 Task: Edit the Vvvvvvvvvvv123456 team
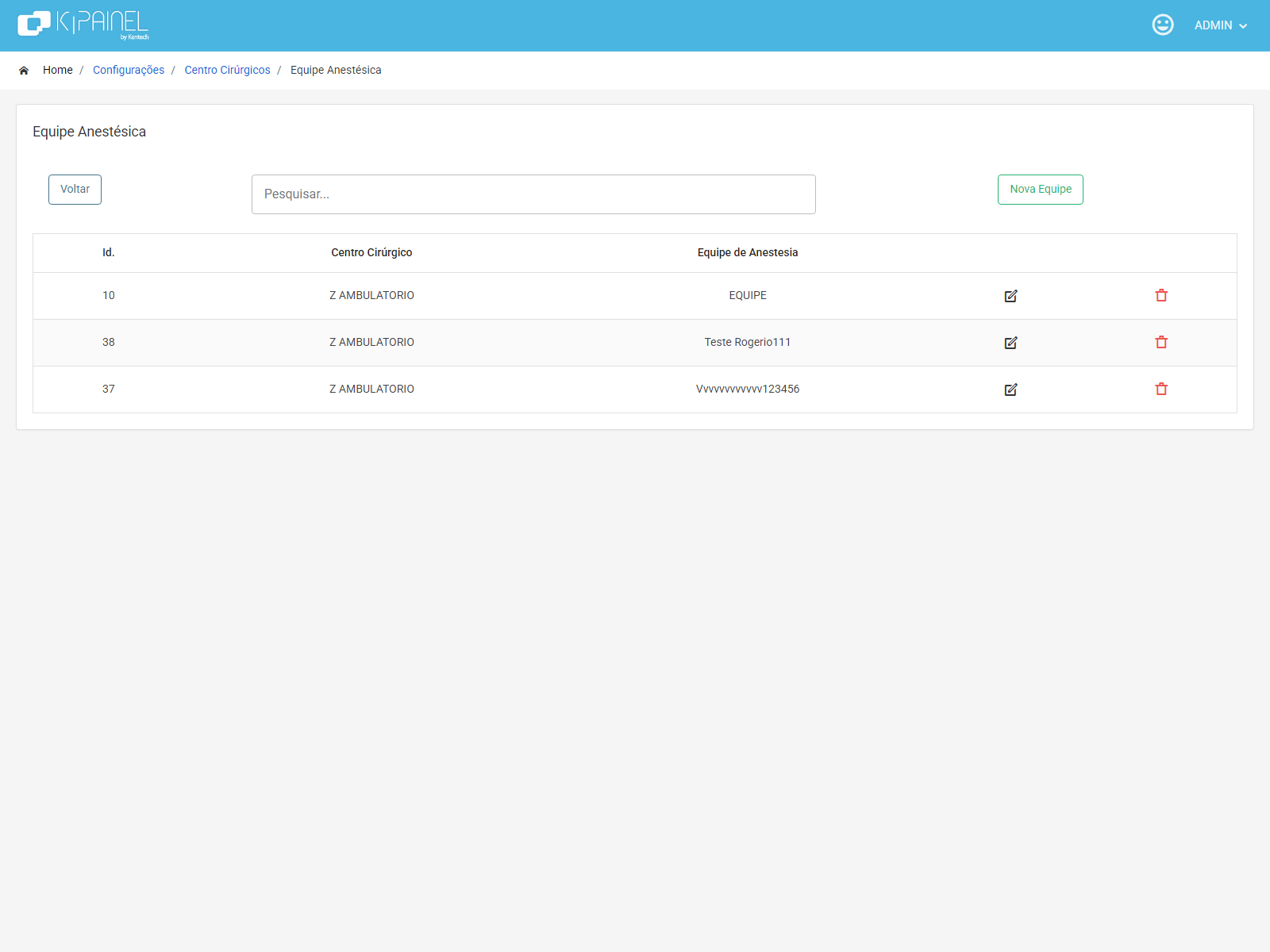pos(1010,390)
